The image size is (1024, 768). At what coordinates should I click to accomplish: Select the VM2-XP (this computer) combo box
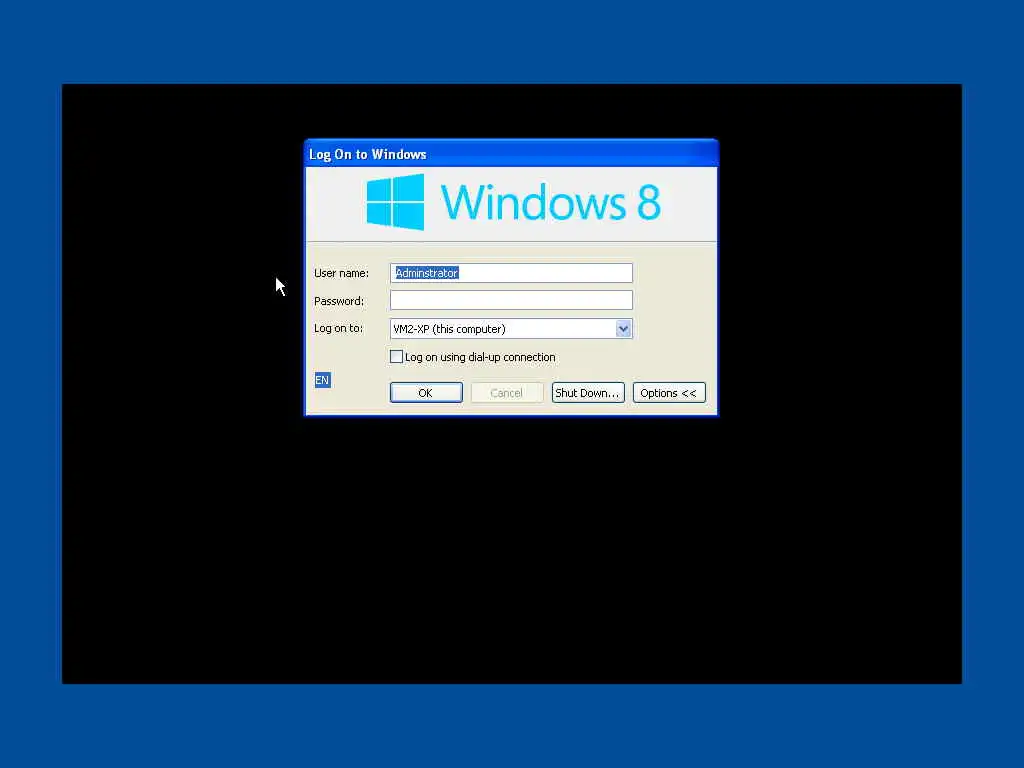pyautogui.click(x=511, y=328)
